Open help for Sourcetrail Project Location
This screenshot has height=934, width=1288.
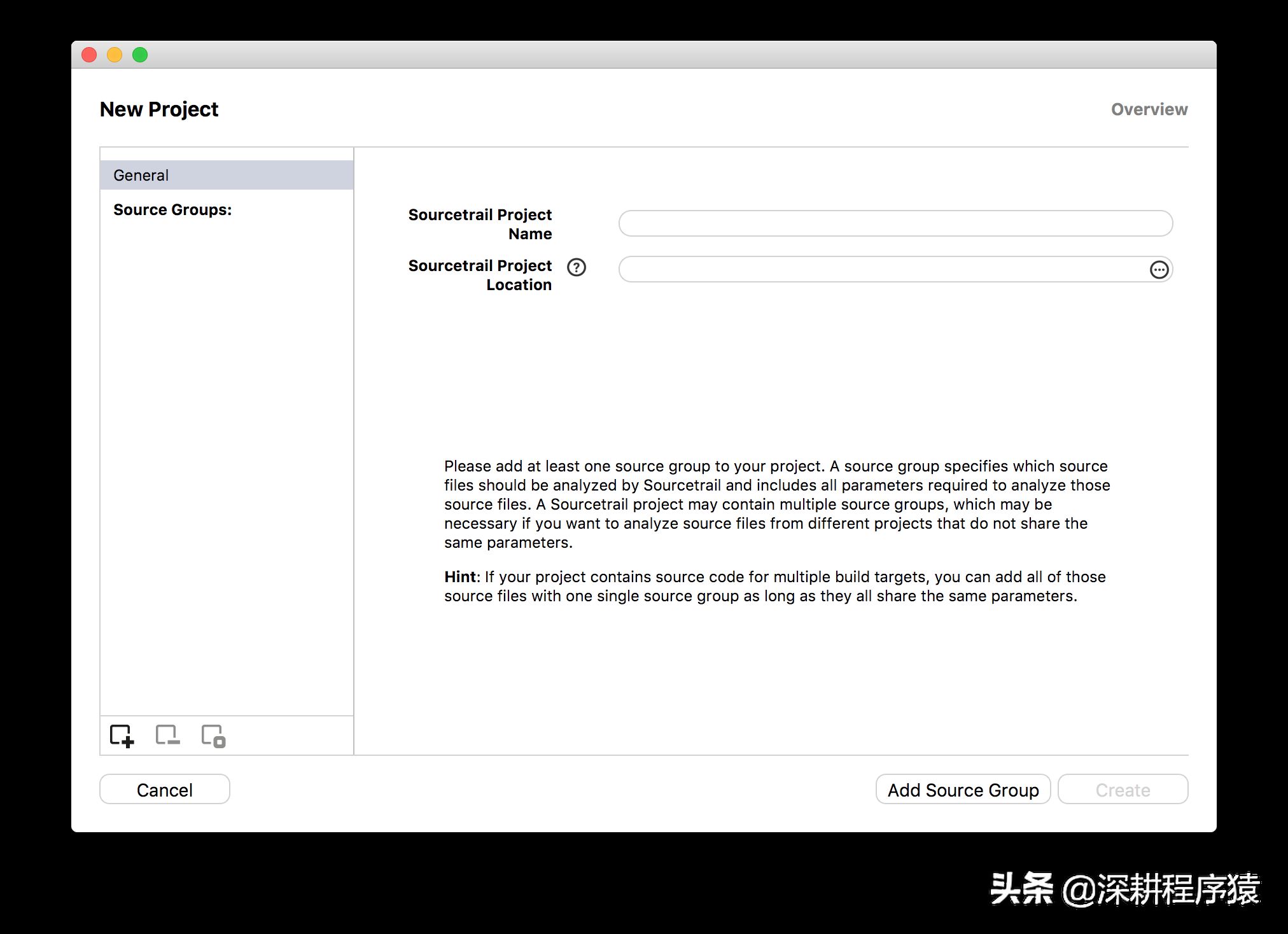click(577, 267)
